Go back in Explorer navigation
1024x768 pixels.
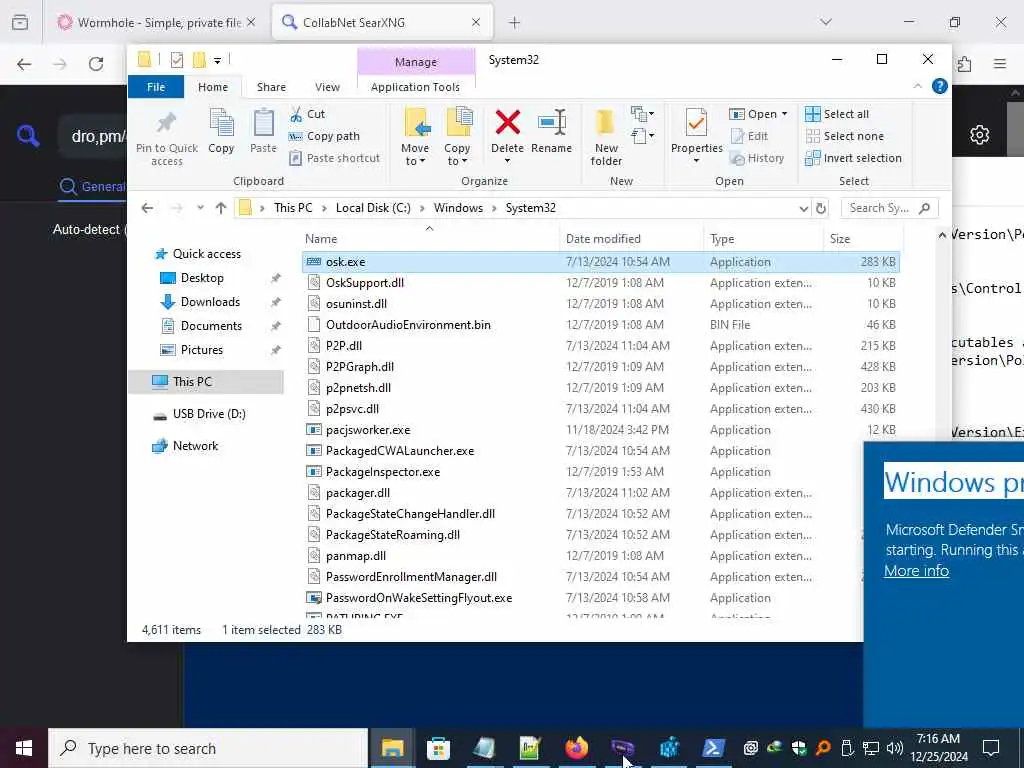pyautogui.click(x=148, y=208)
